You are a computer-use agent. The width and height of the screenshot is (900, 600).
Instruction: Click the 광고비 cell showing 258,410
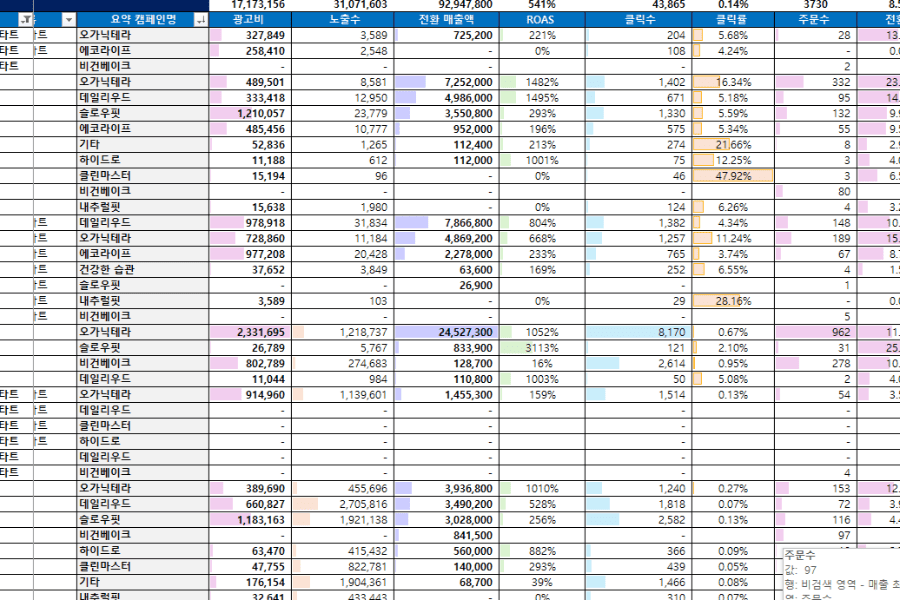point(250,51)
